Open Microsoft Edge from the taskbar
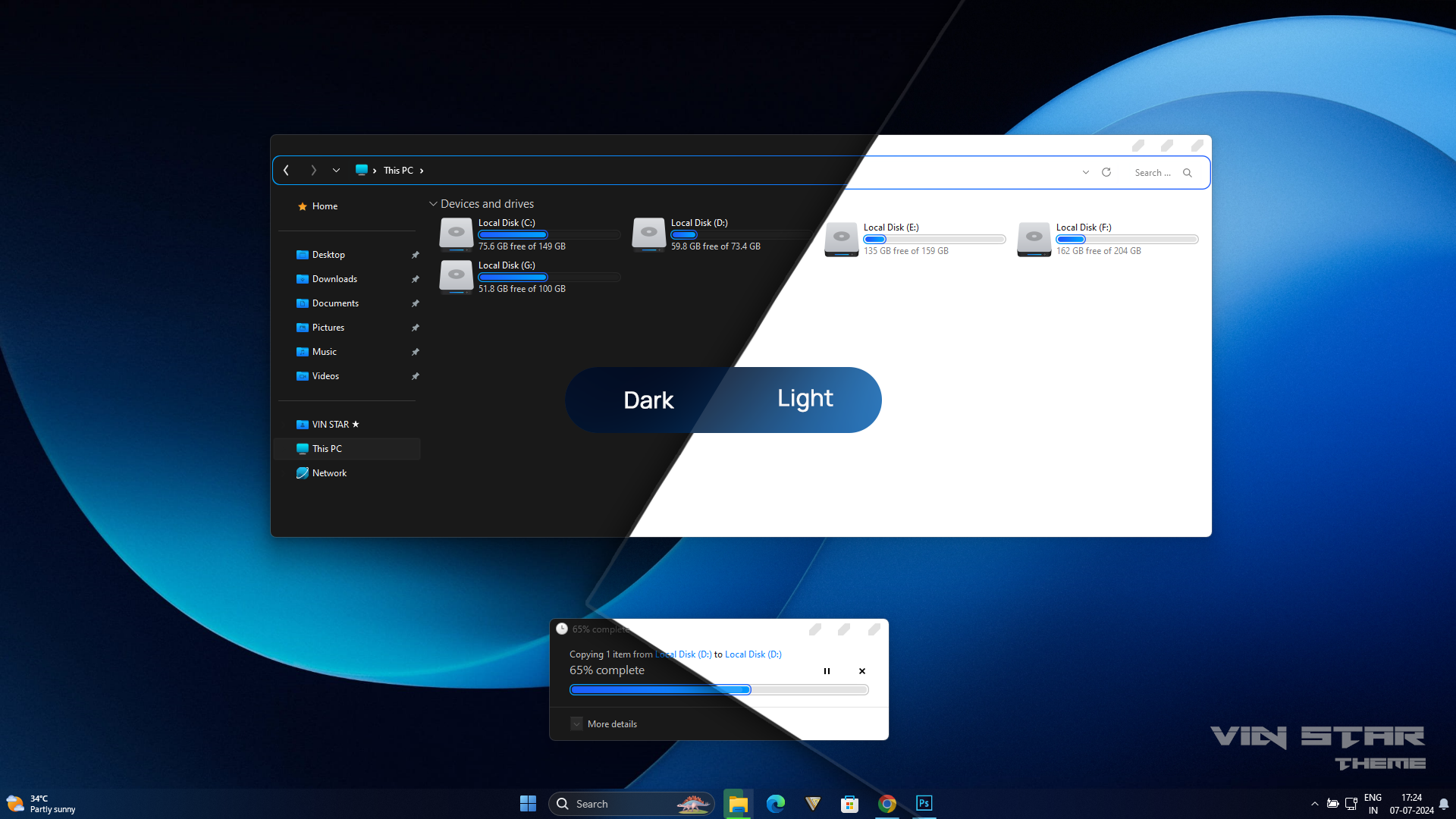 click(x=776, y=803)
